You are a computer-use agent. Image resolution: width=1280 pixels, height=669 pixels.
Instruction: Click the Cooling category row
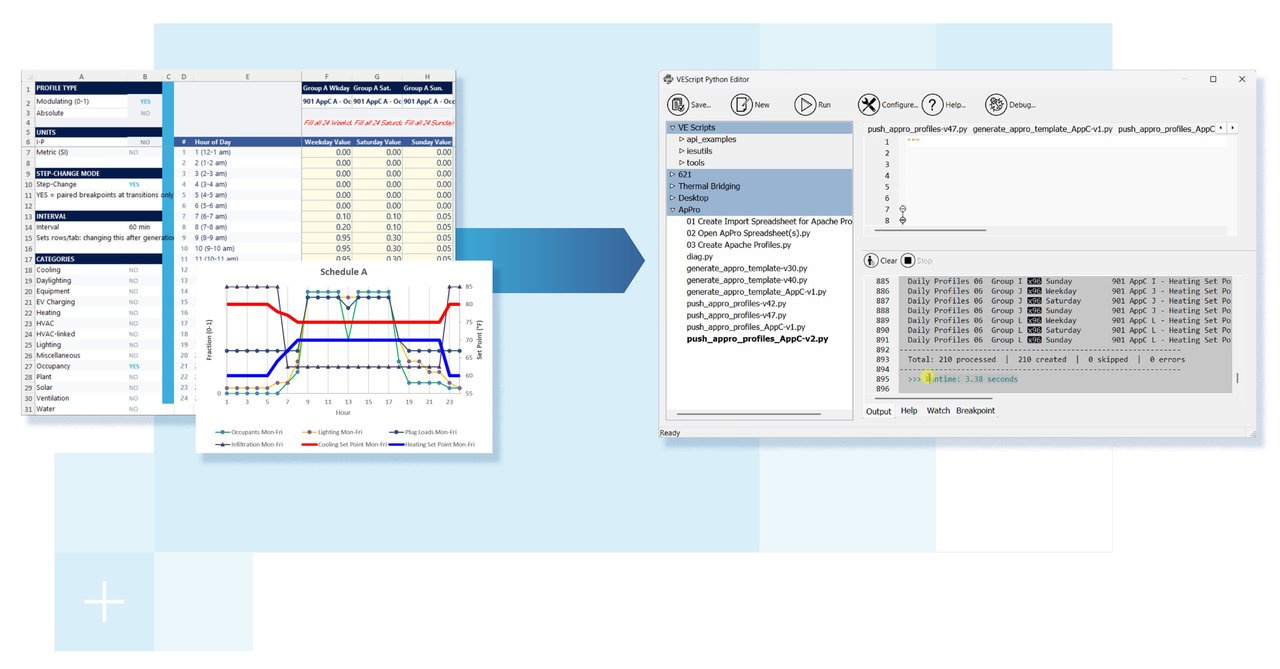pyautogui.click(x=96, y=270)
